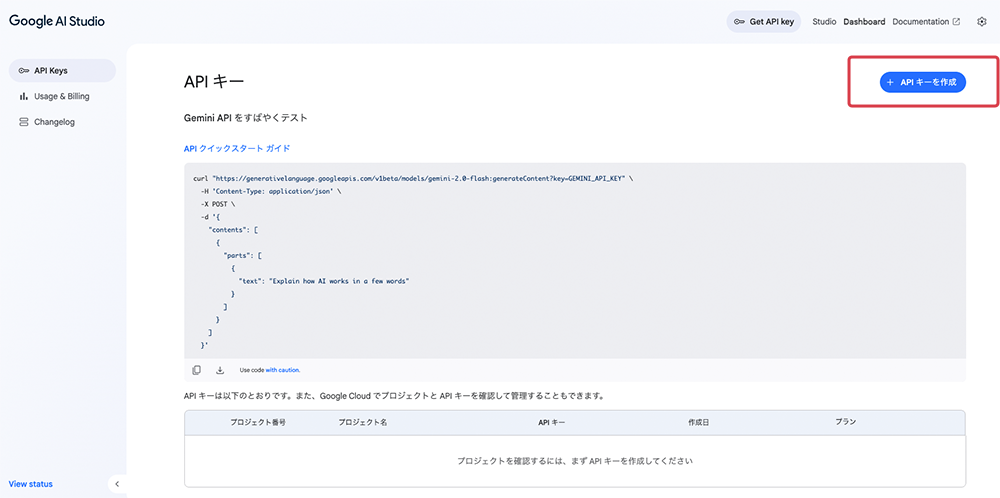Switch to the Dashboard tab
The height and width of the screenshot is (498, 1000).
click(x=864, y=22)
